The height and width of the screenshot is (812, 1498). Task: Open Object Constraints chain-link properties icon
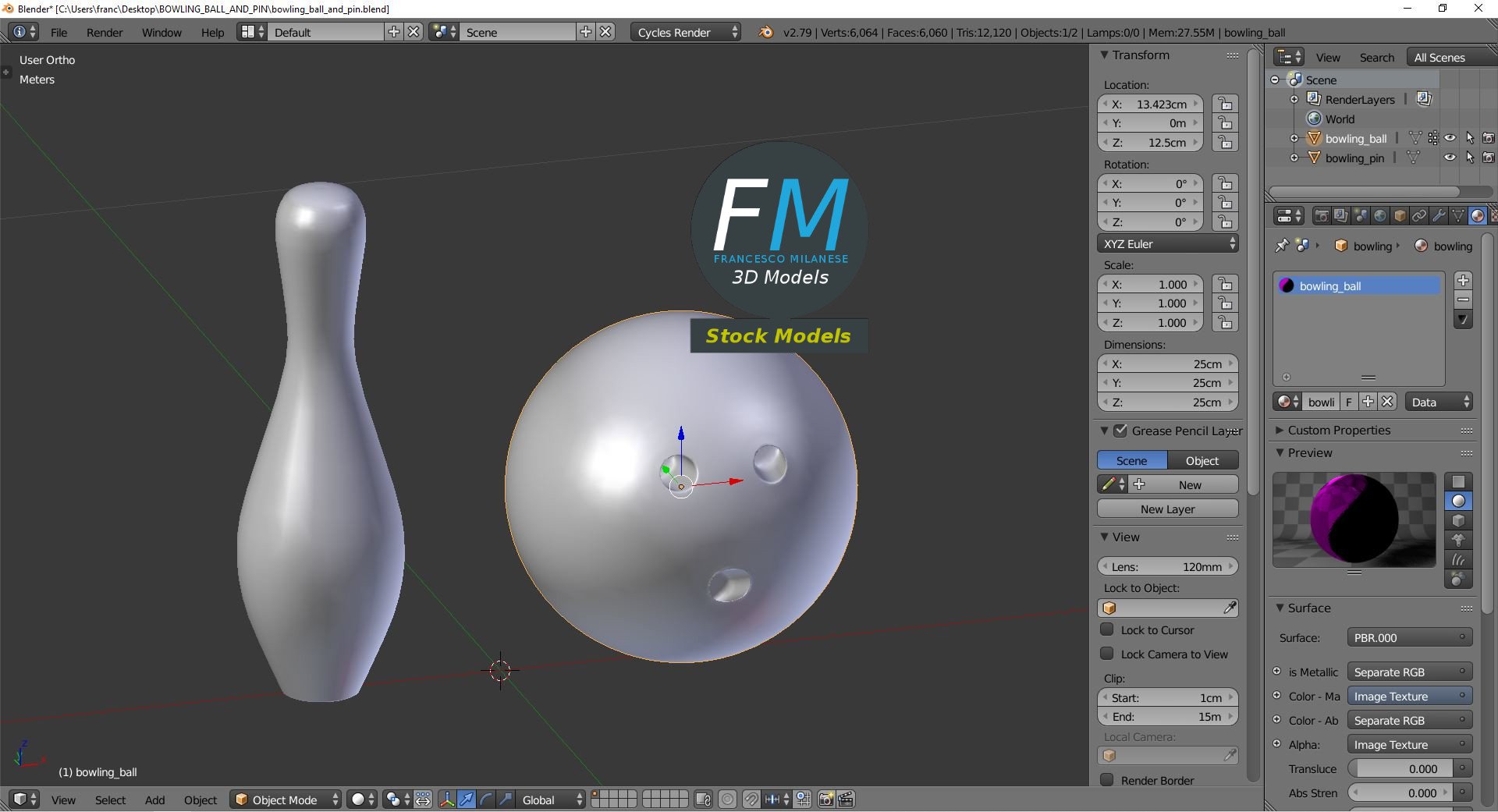pyautogui.click(x=1418, y=216)
